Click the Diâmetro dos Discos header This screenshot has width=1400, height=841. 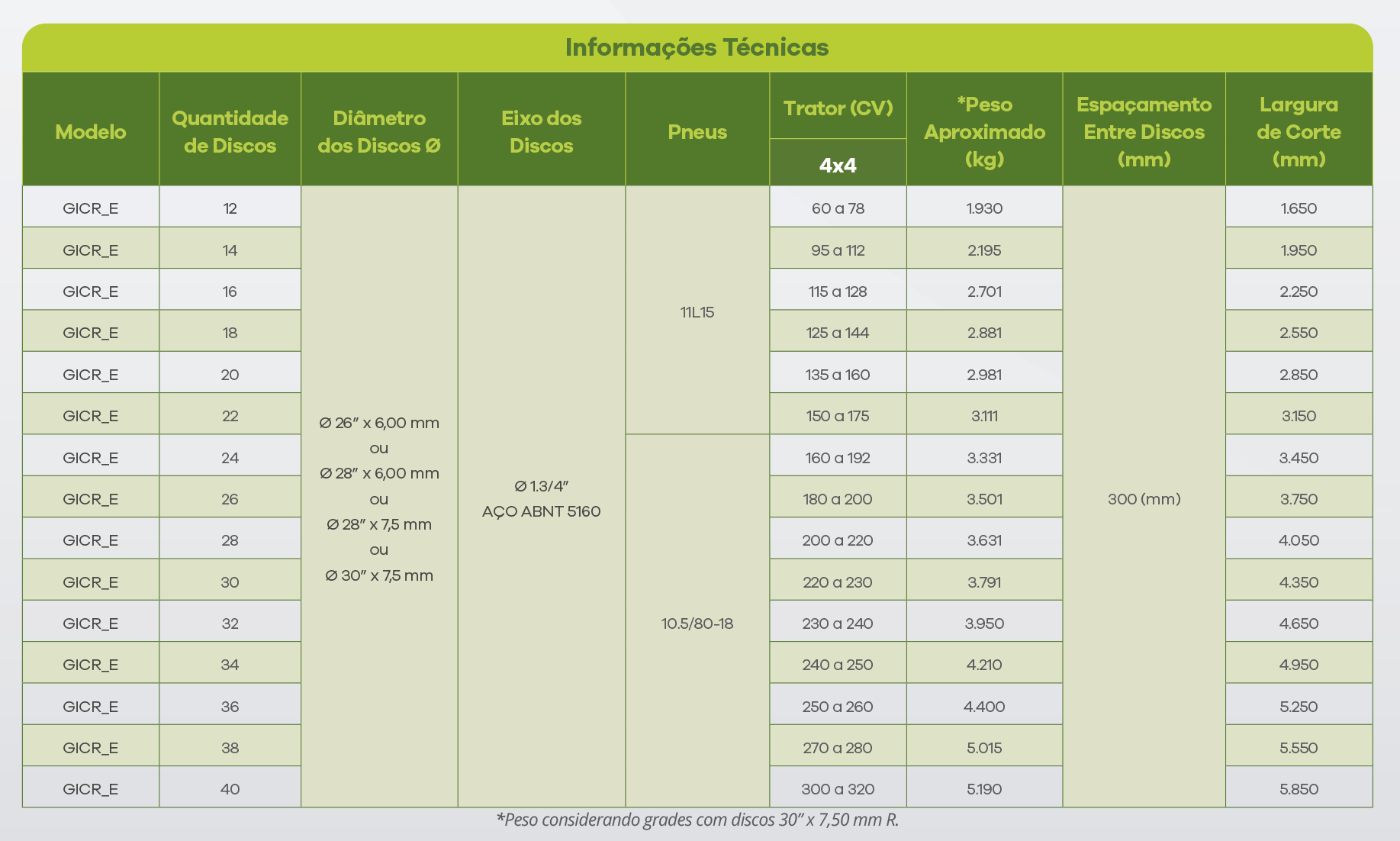(379, 132)
